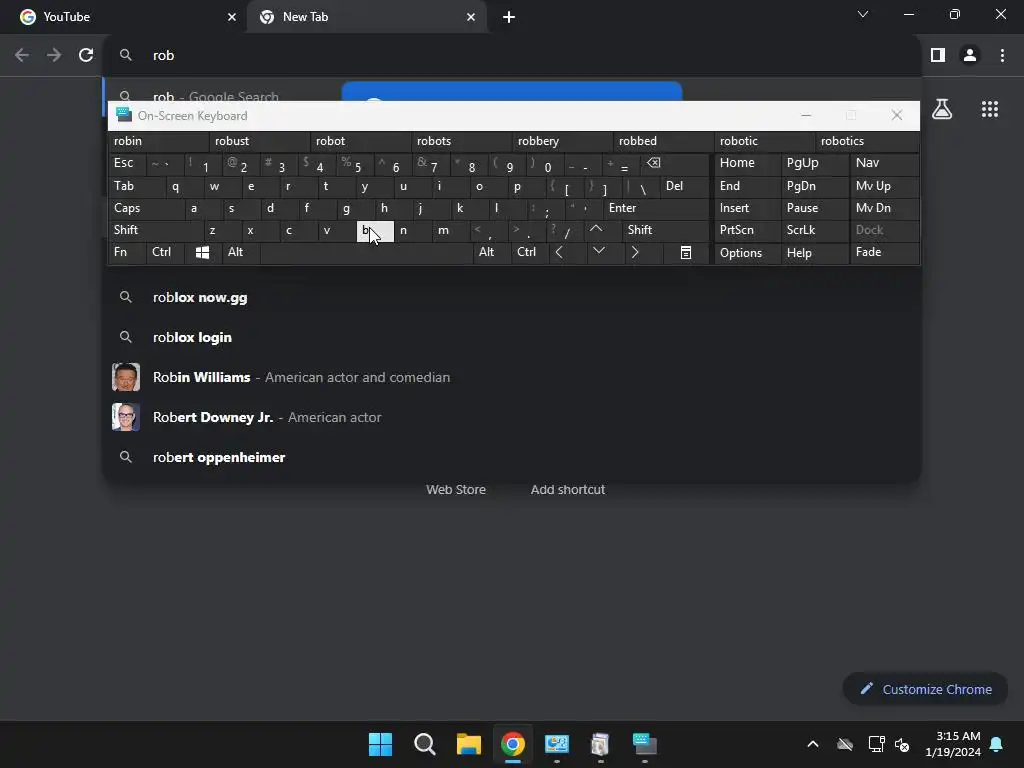Screen dimensions: 1024x768
Task: Click the Enter key on keyboard
Action: (x=656, y=208)
